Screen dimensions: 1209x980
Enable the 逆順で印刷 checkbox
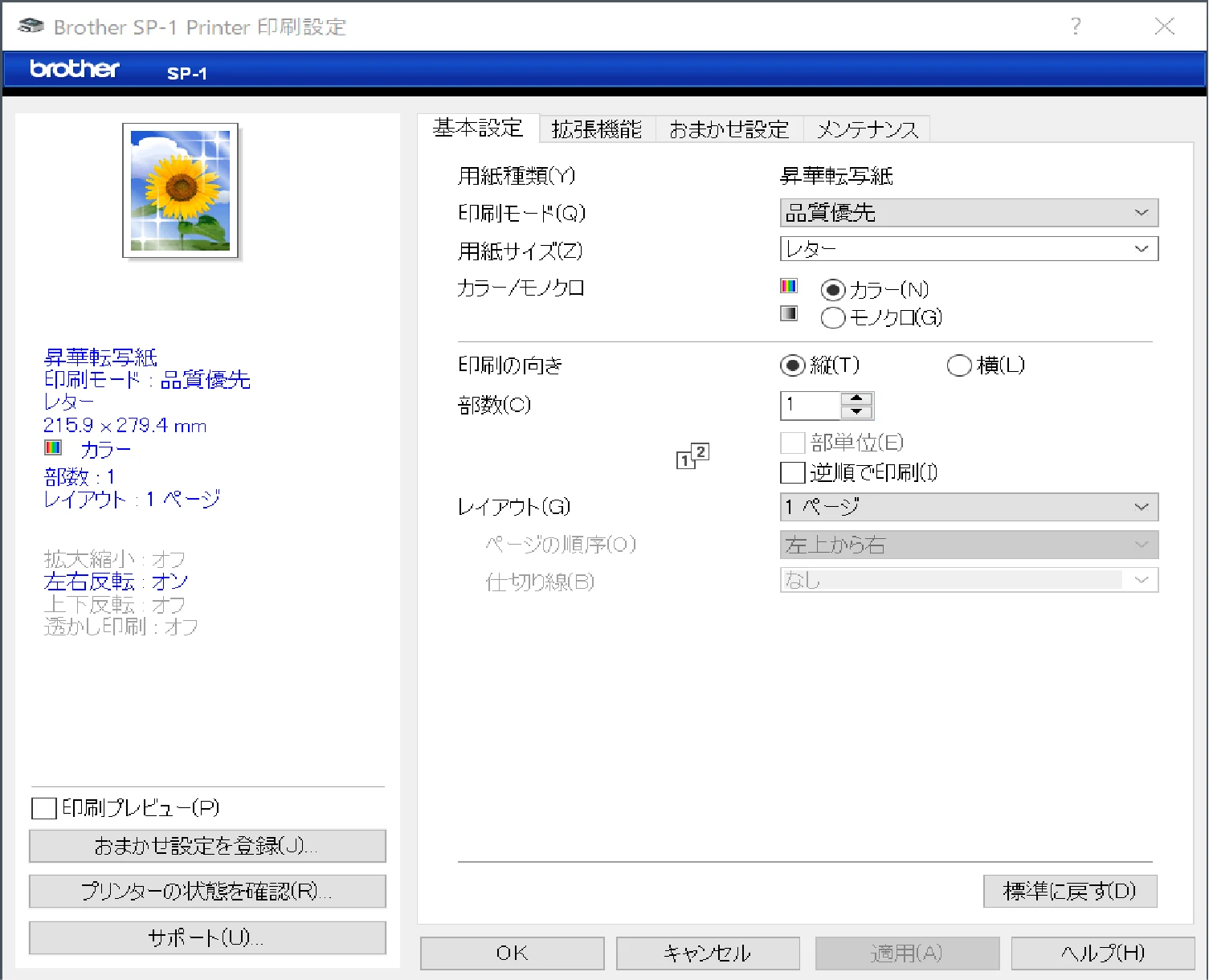[x=793, y=472]
